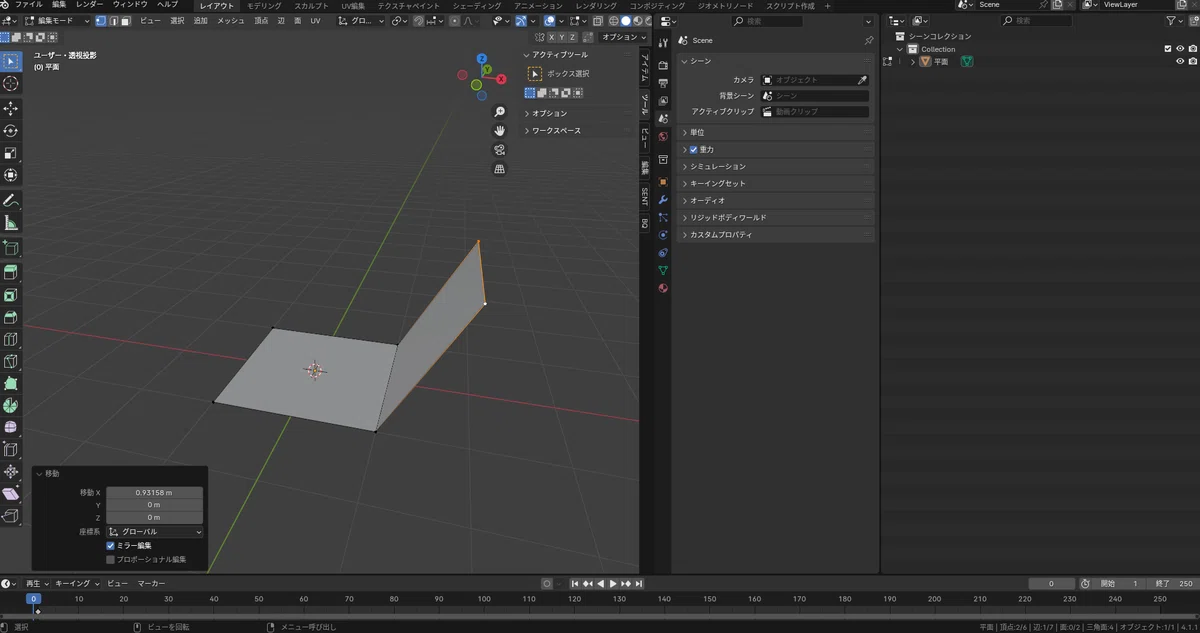Toggle the ミラー編集 checkbox
The image size is (1200, 633).
tap(110, 546)
